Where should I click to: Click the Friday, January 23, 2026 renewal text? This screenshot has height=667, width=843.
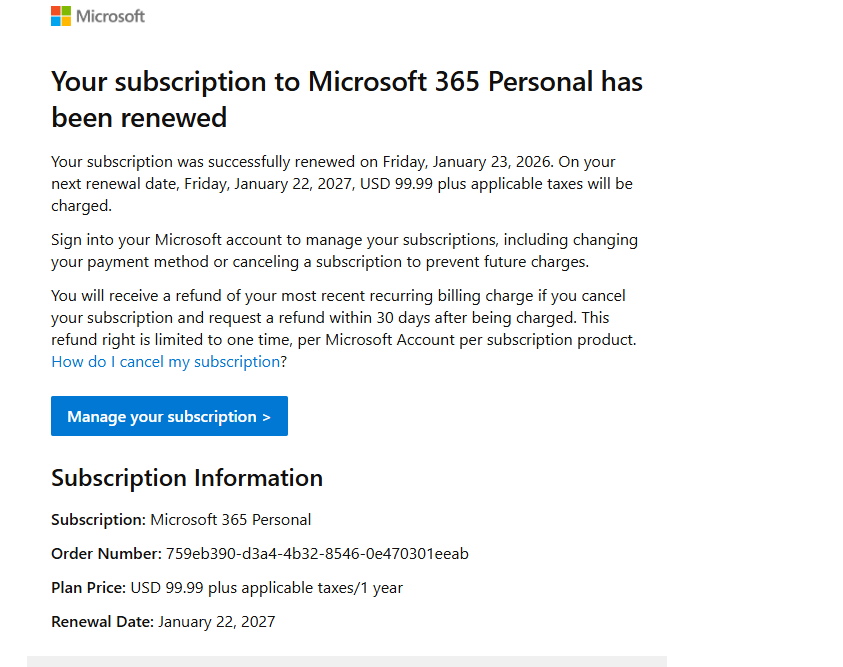(x=468, y=162)
